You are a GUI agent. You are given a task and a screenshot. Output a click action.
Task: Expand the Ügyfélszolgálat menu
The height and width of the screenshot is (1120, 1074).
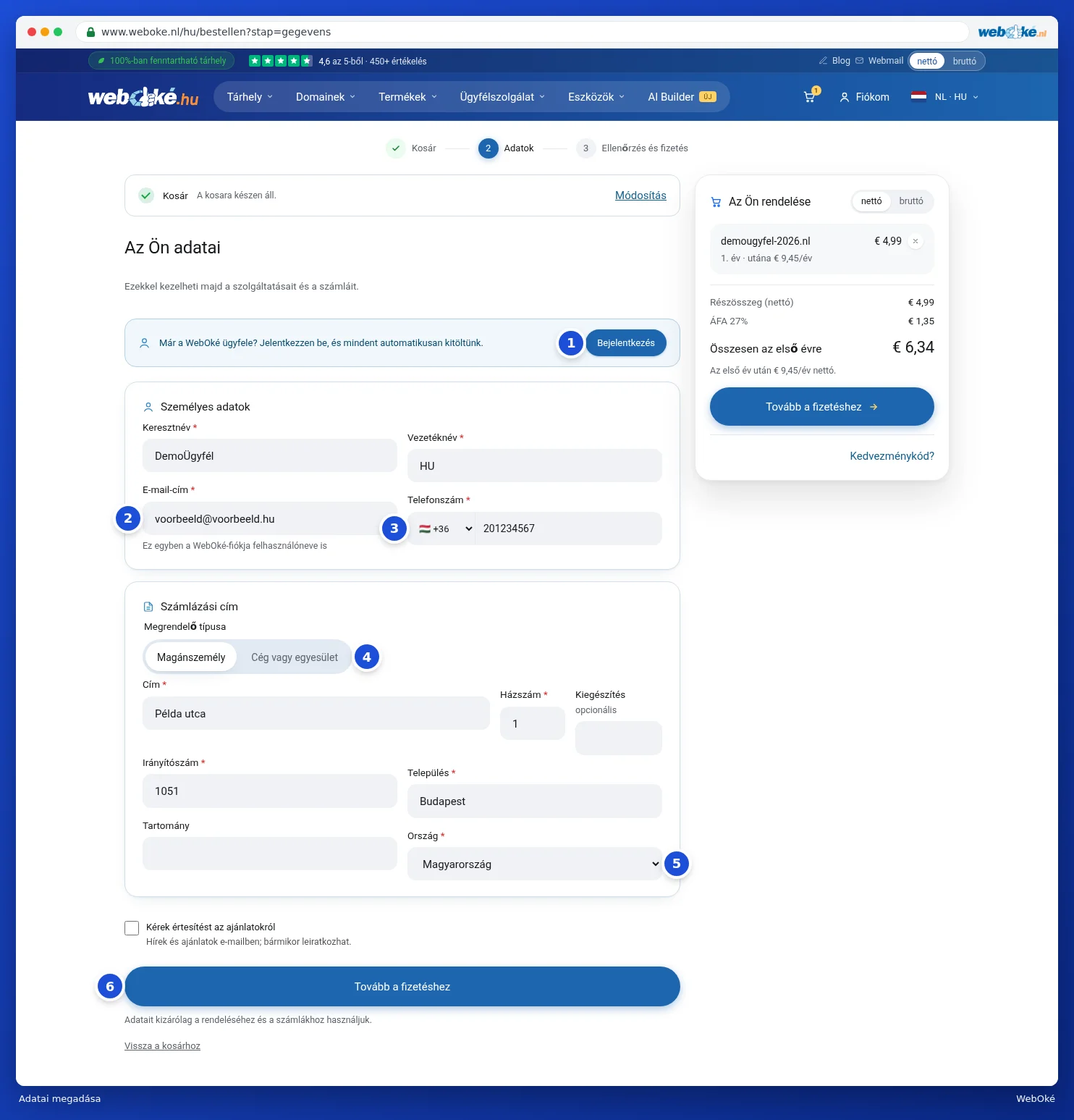tap(502, 97)
